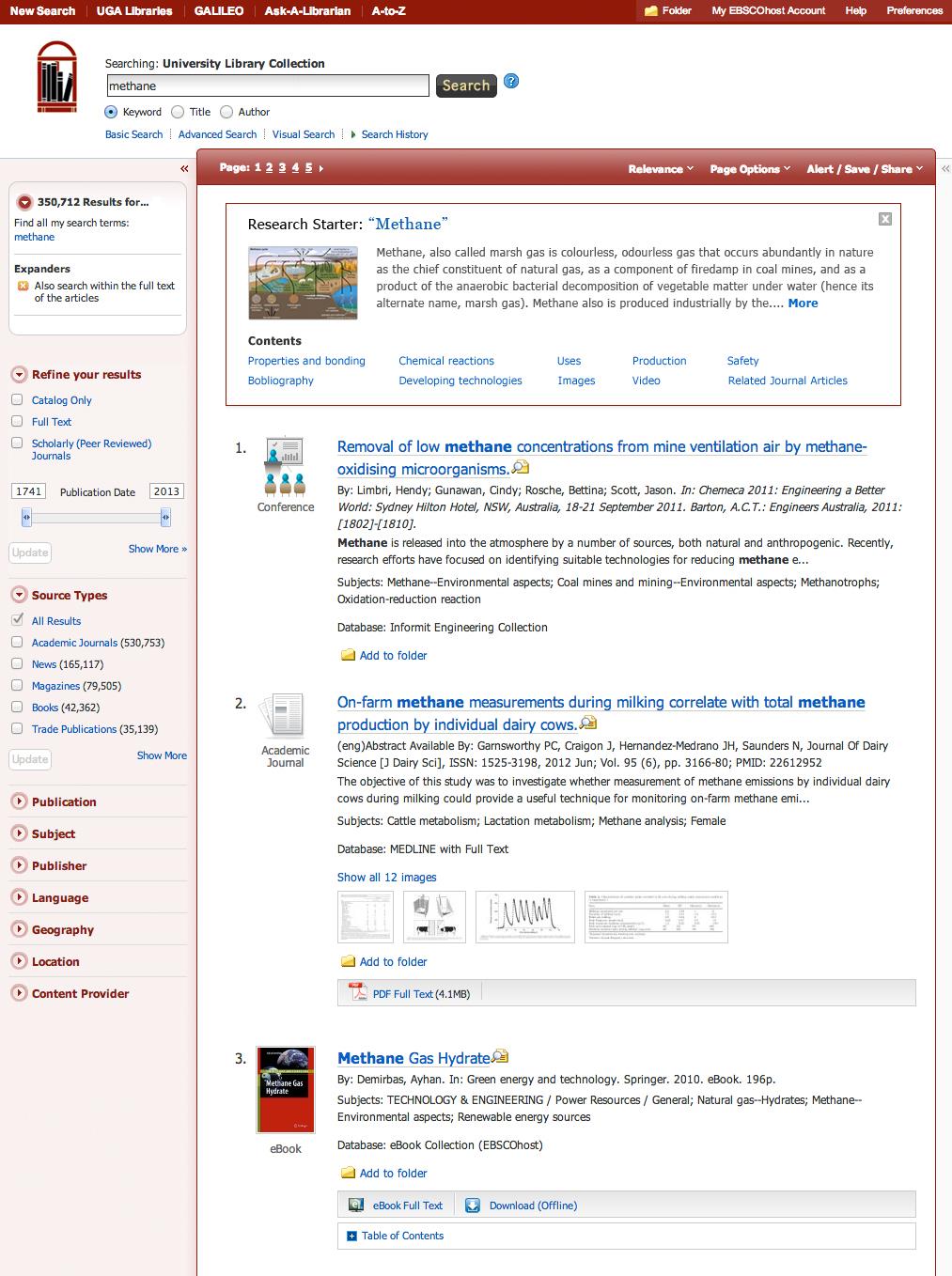Open Ask-A-Librarian menu item

click(x=307, y=11)
